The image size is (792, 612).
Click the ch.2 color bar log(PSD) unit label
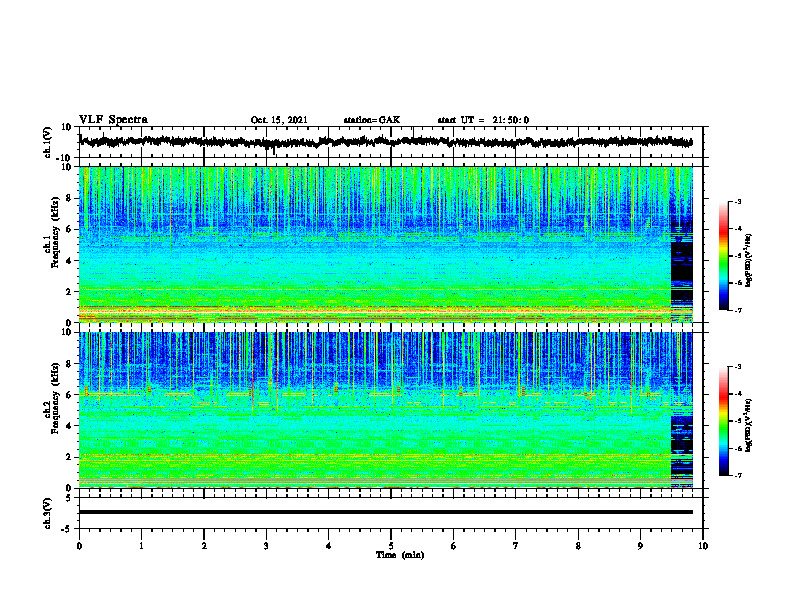point(750,425)
